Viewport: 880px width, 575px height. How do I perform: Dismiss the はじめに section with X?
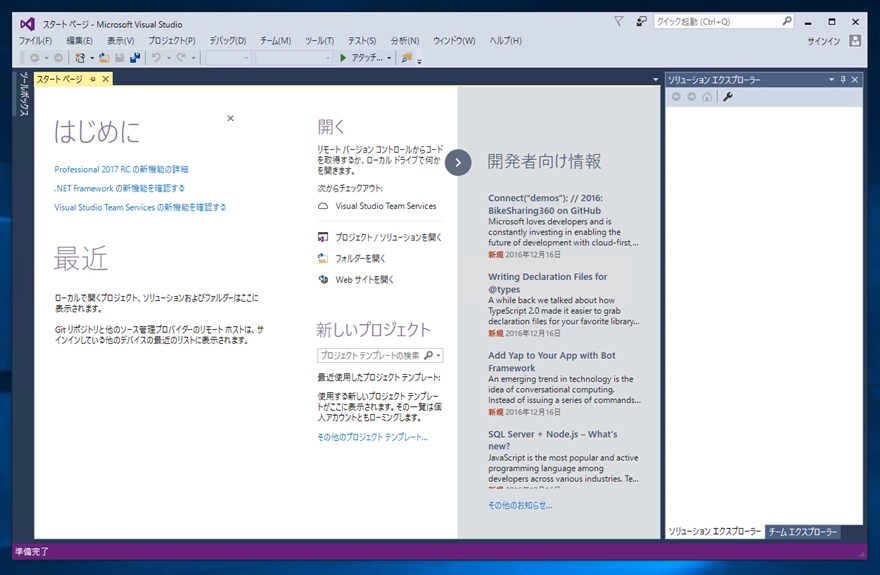(x=230, y=118)
